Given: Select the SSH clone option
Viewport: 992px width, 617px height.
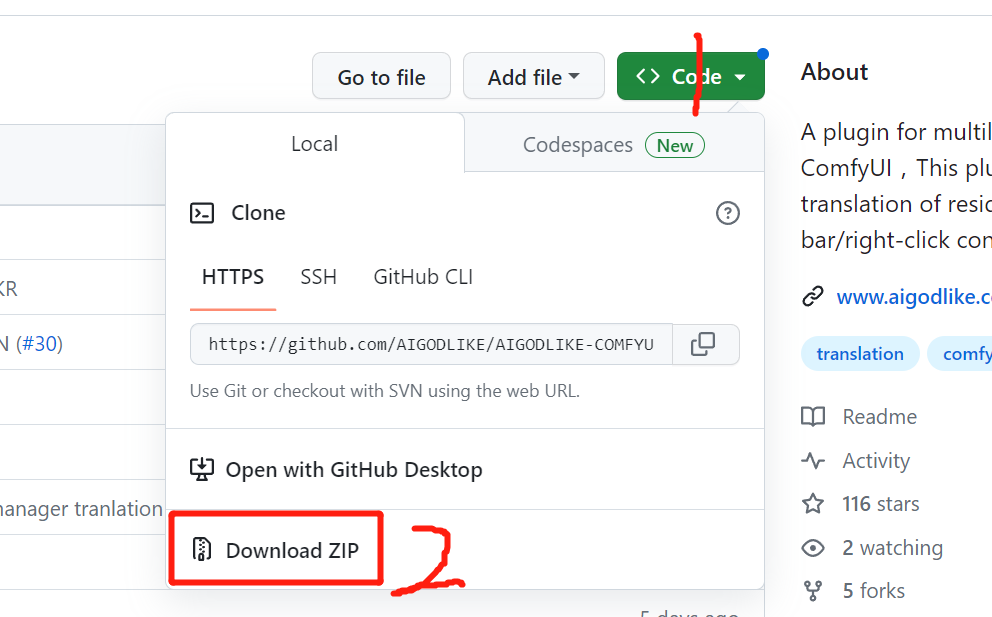Looking at the screenshot, I should 318,277.
